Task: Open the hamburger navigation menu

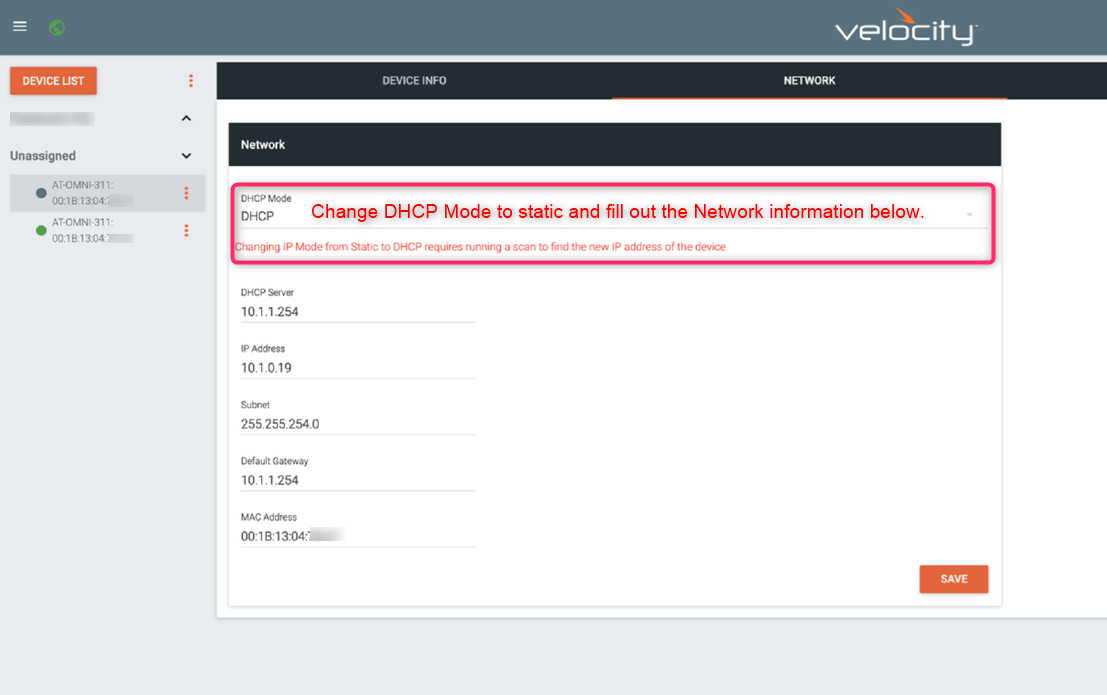Action: click(x=19, y=26)
